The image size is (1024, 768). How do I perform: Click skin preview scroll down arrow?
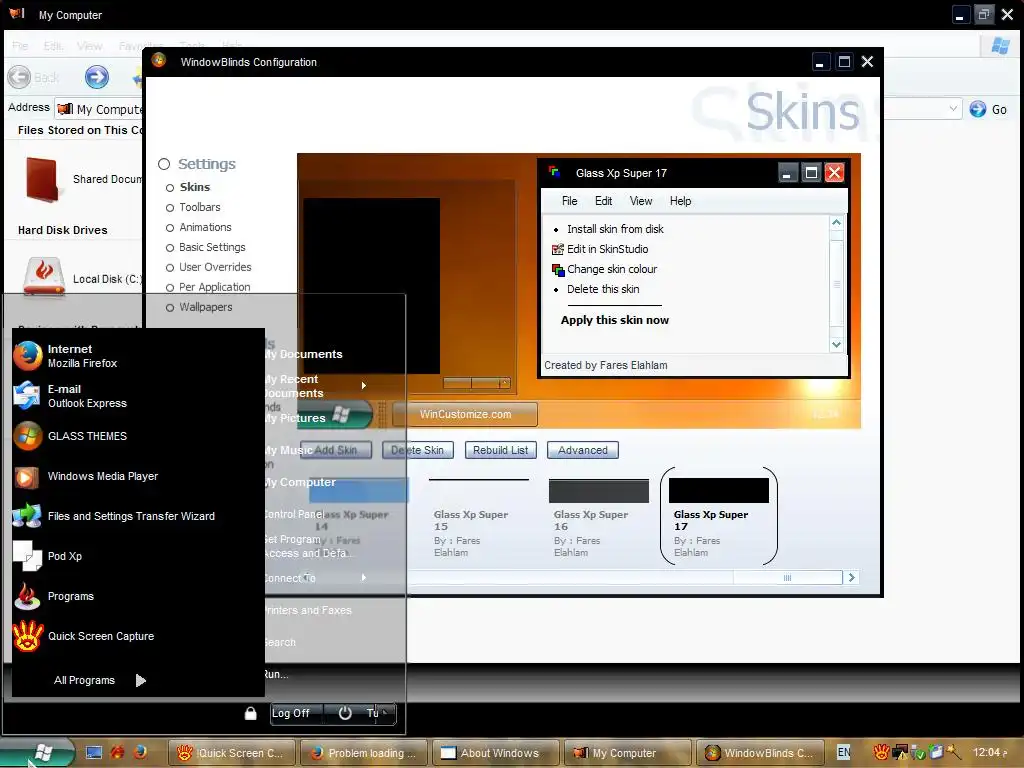click(837, 344)
